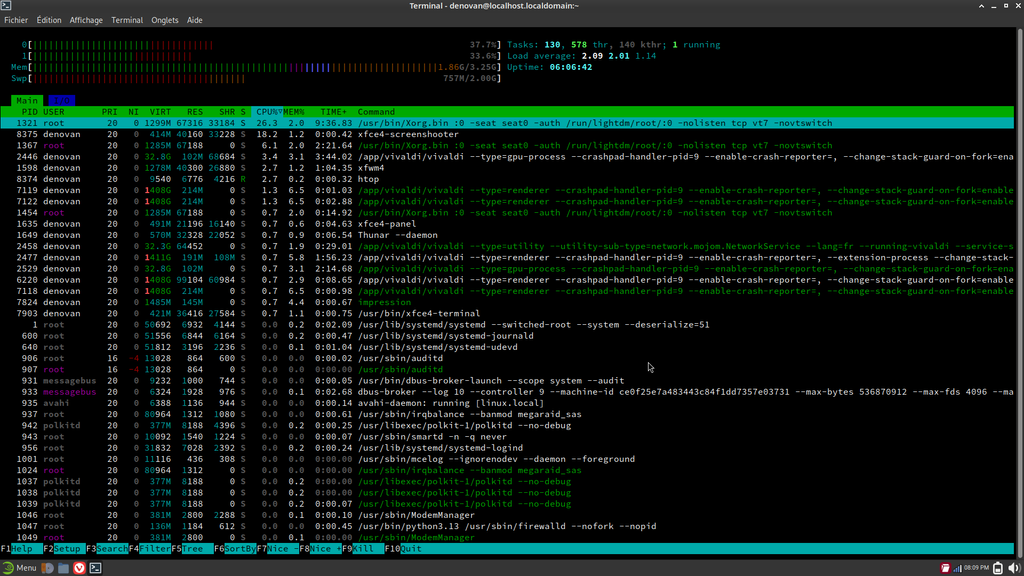Select the avahi-daemon process row

pos(507,403)
